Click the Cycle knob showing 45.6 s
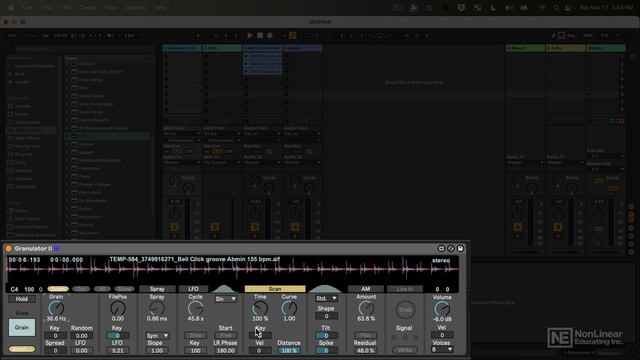This screenshot has height=360, width=640. 196,309
